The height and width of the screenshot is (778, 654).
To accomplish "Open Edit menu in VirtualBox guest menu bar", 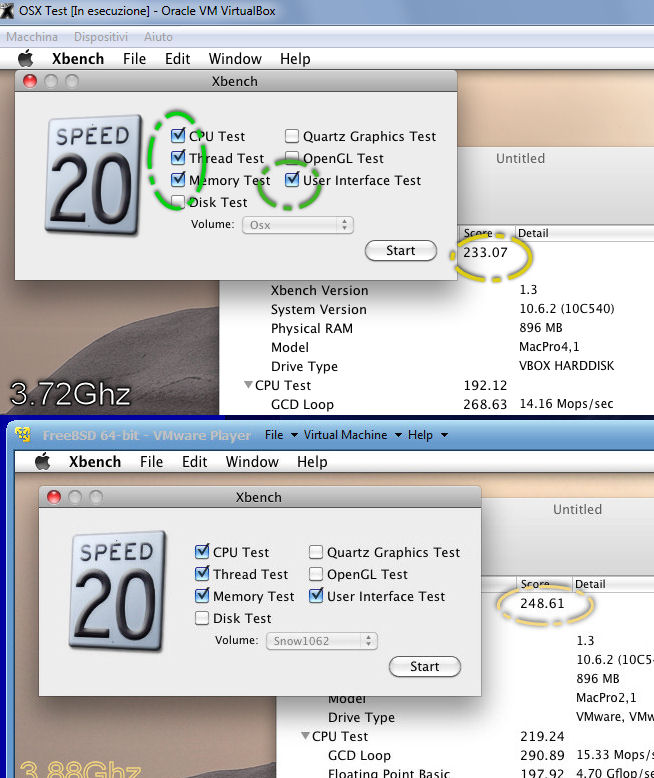I will pyautogui.click(x=177, y=59).
